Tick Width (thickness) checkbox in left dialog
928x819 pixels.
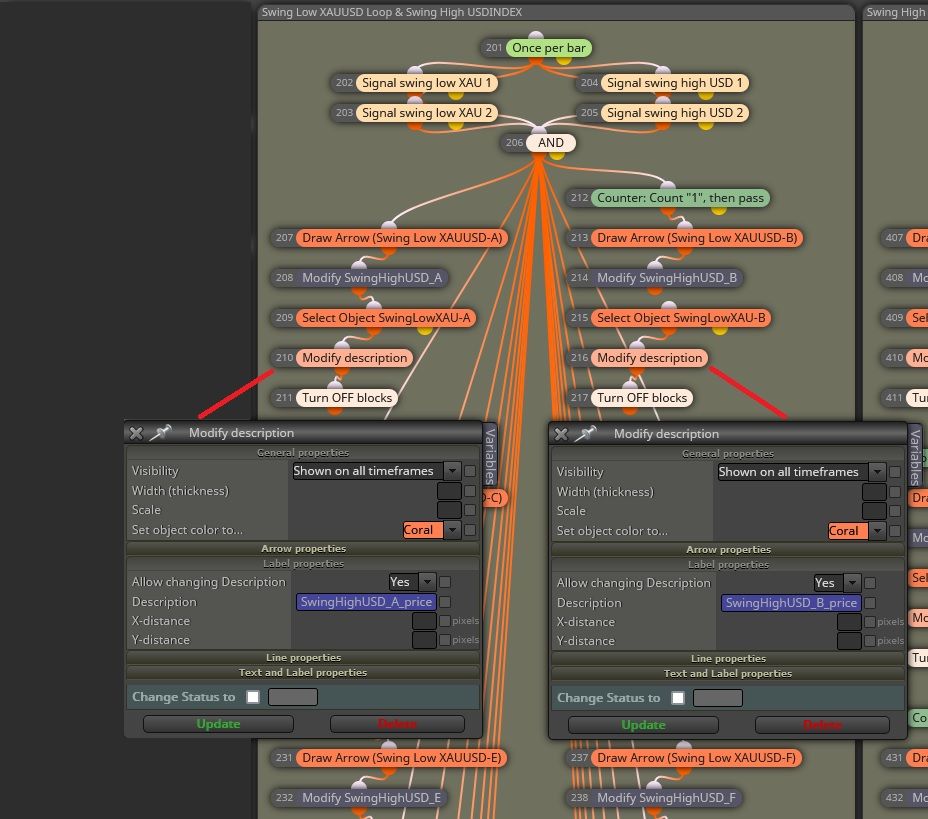(470, 491)
